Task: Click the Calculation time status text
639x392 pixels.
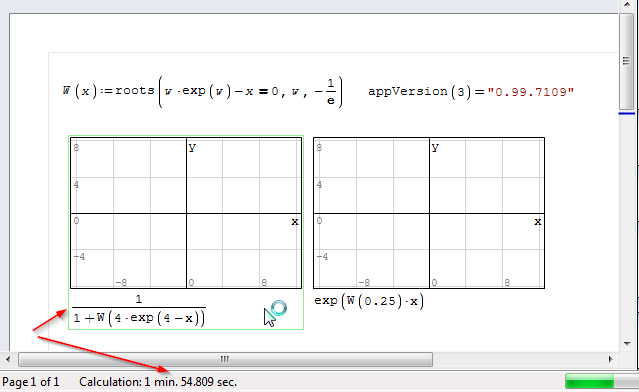Action: tap(158, 382)
